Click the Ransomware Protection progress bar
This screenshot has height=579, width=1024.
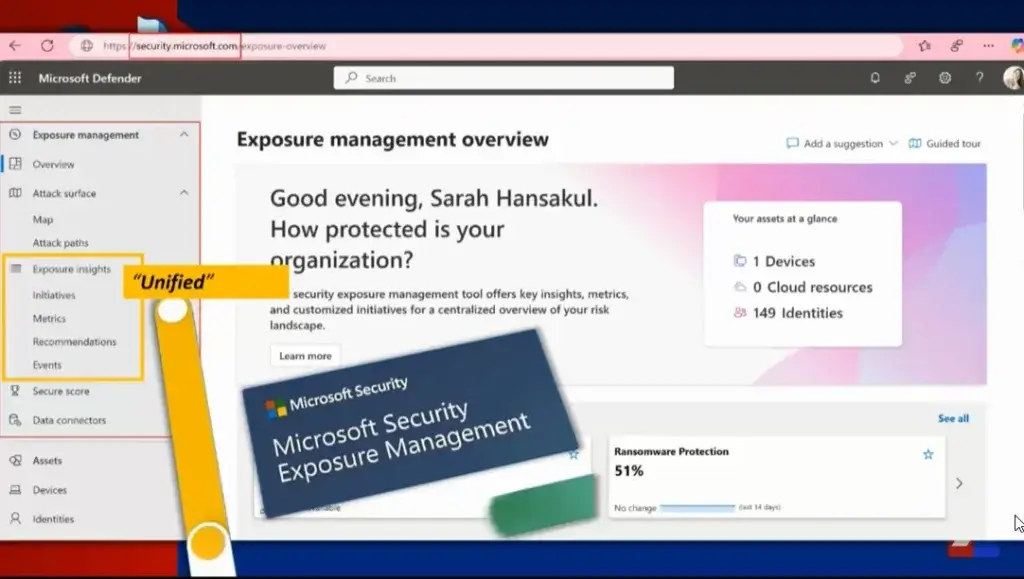[697, 507]
